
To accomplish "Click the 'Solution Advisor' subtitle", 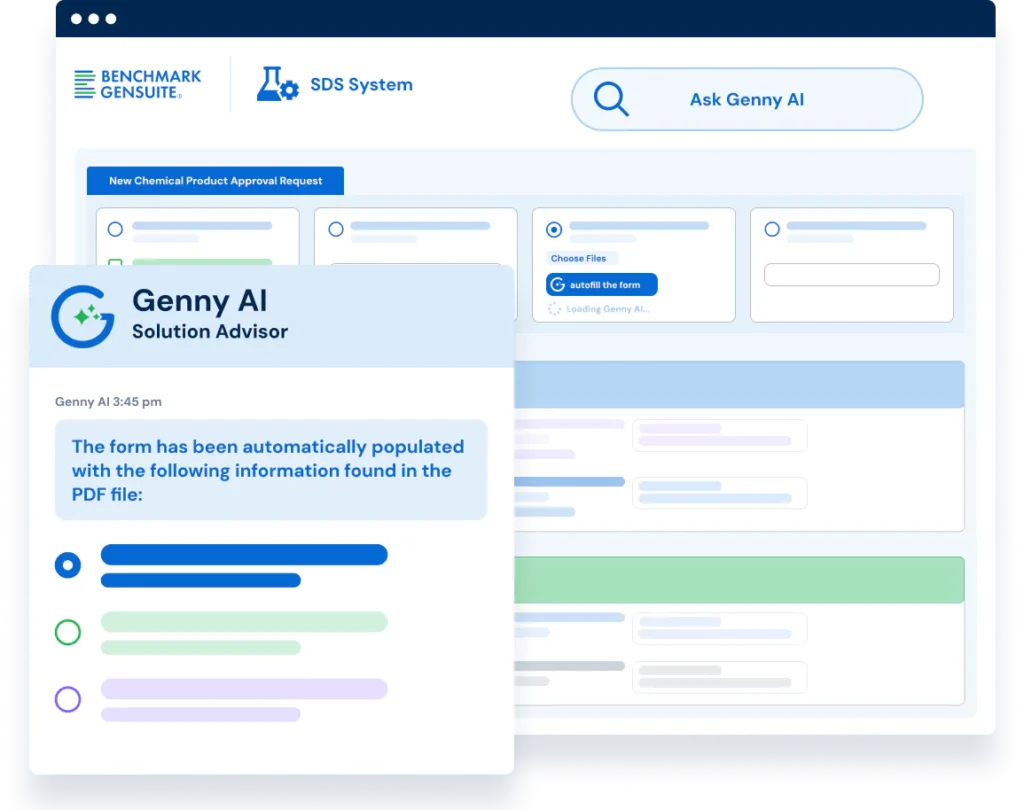I will coord(210,331).
